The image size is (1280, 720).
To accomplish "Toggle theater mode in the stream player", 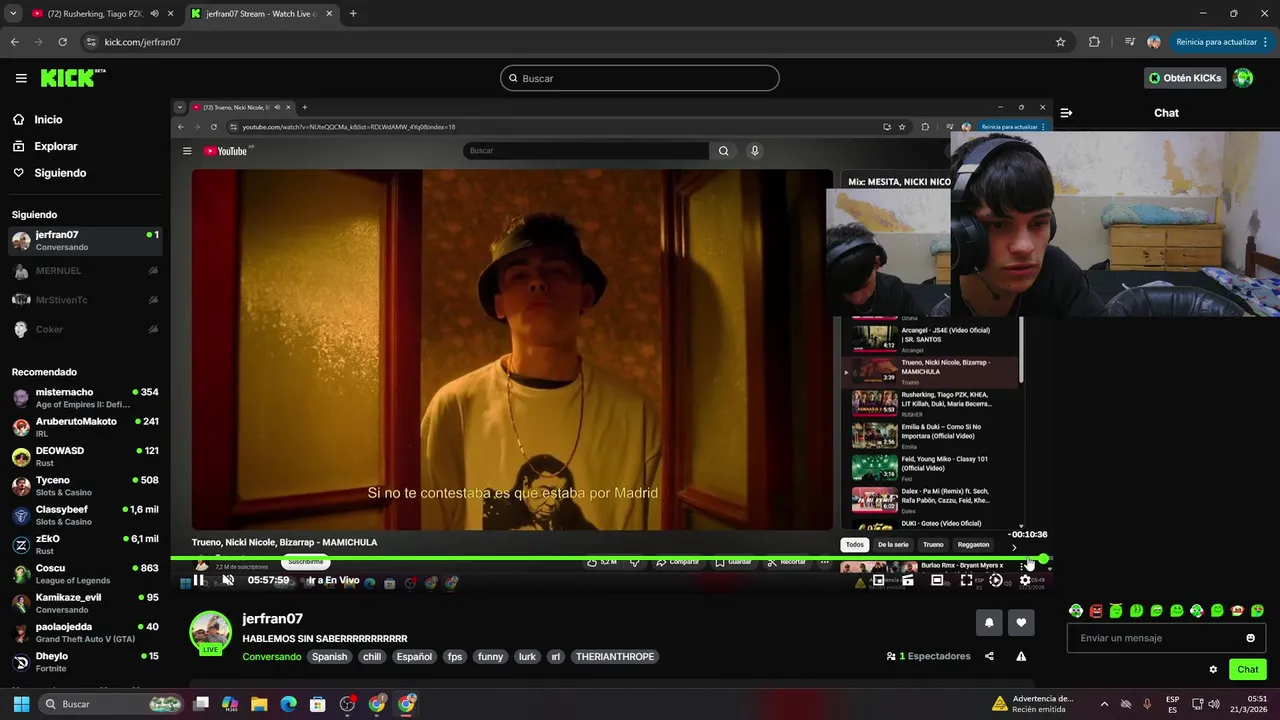I will [x=937, y=580].
